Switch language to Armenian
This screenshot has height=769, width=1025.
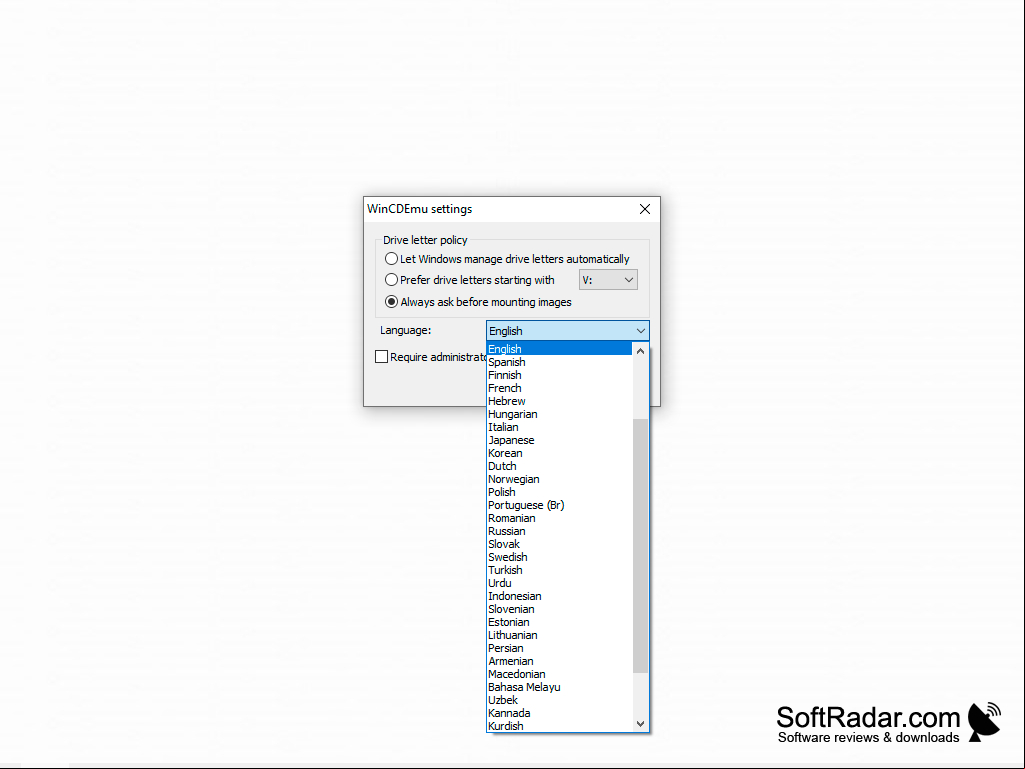(560, 661)
